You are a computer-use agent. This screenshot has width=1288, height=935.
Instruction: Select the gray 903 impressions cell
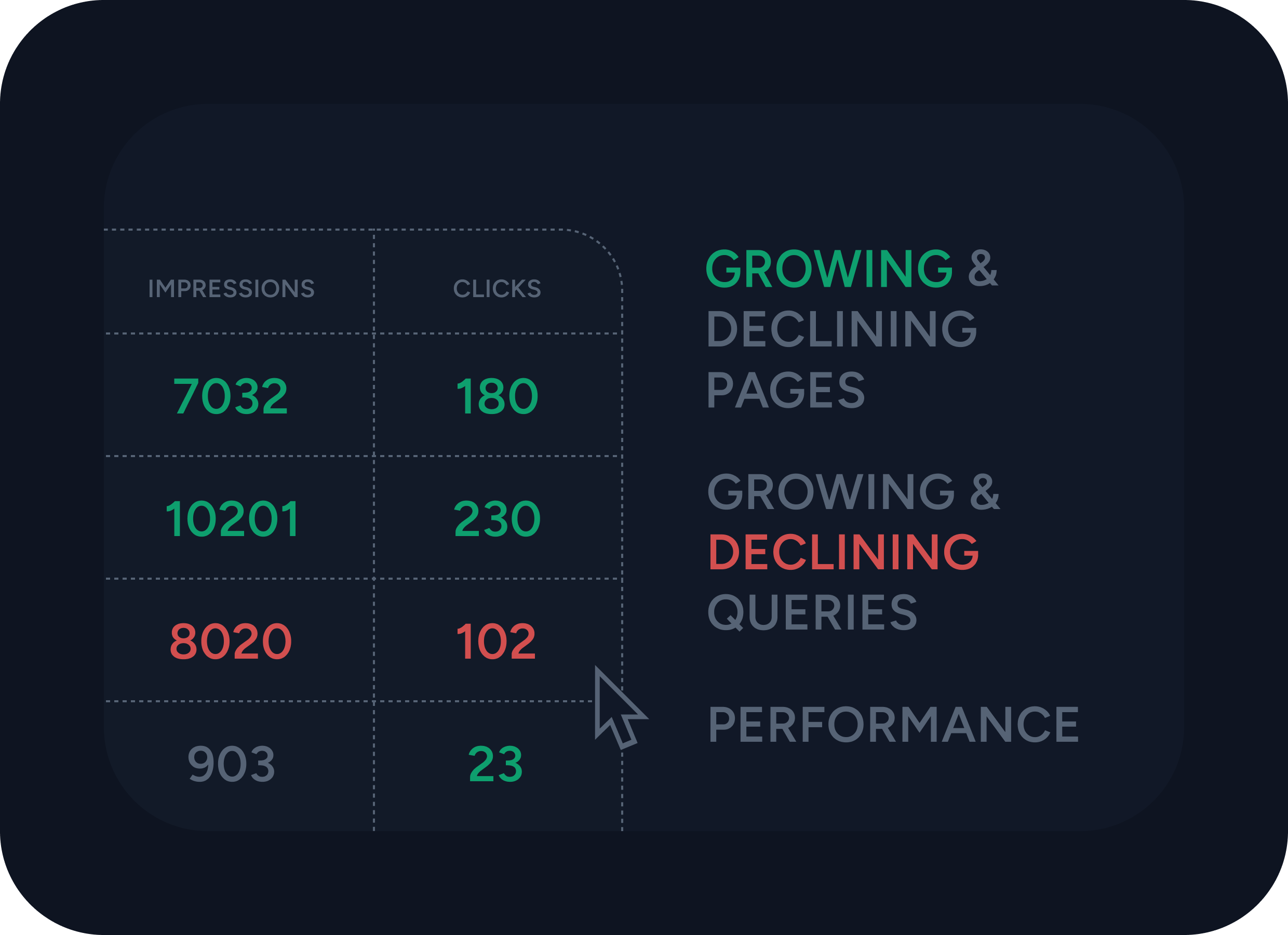pos(231,764)
